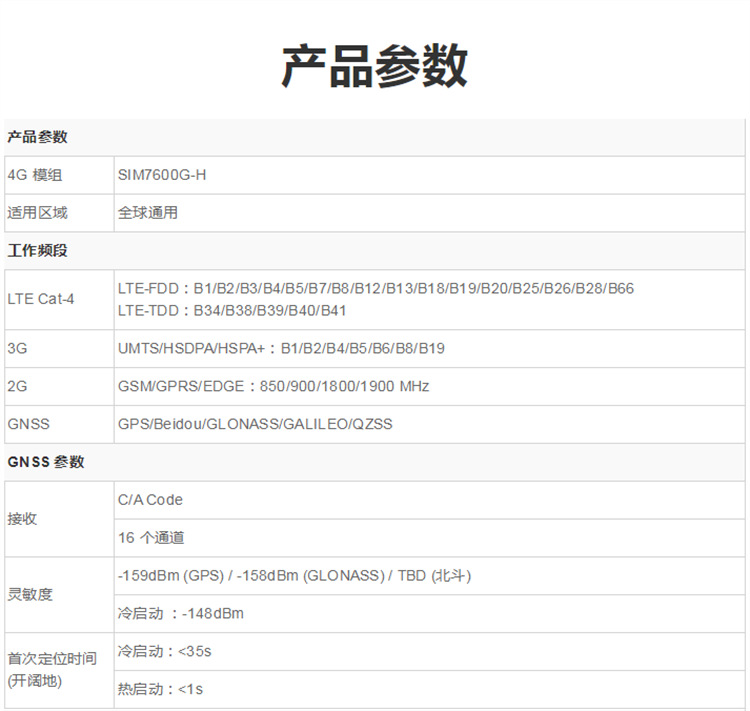
Task: Select the 接收 row label
Action: 22,519
